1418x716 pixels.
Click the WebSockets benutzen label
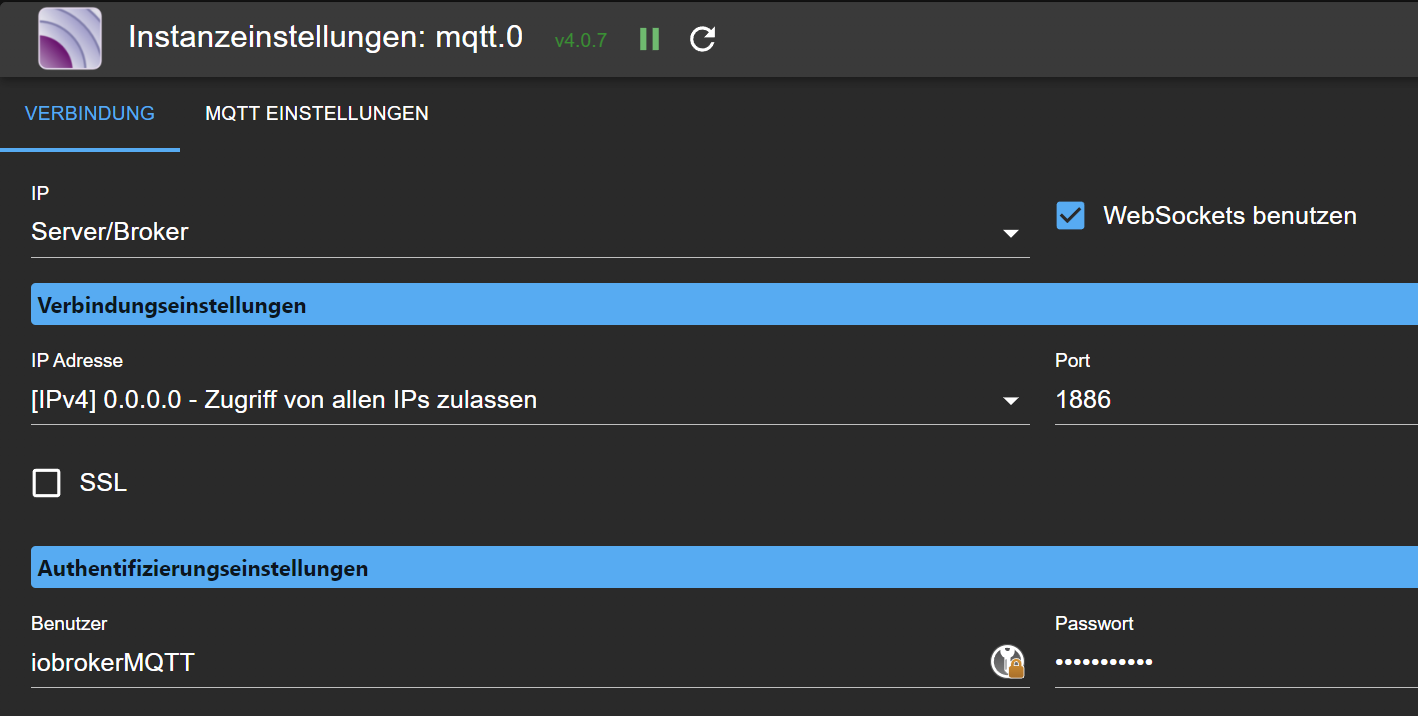(x=1230, y=216)
